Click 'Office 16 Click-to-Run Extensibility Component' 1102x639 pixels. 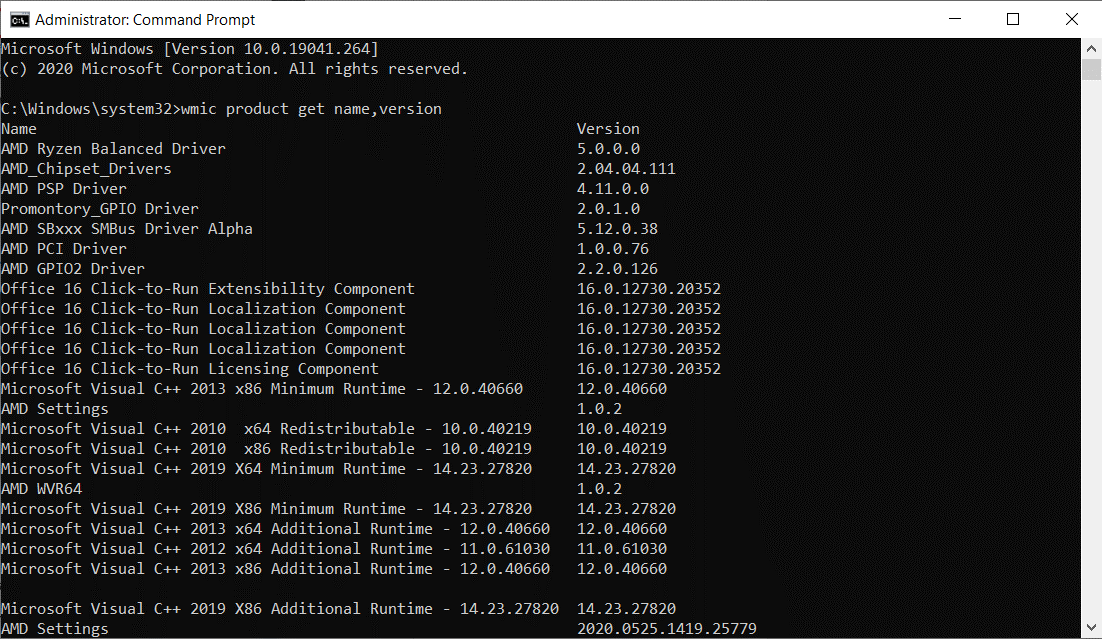(x=208, y=289)
